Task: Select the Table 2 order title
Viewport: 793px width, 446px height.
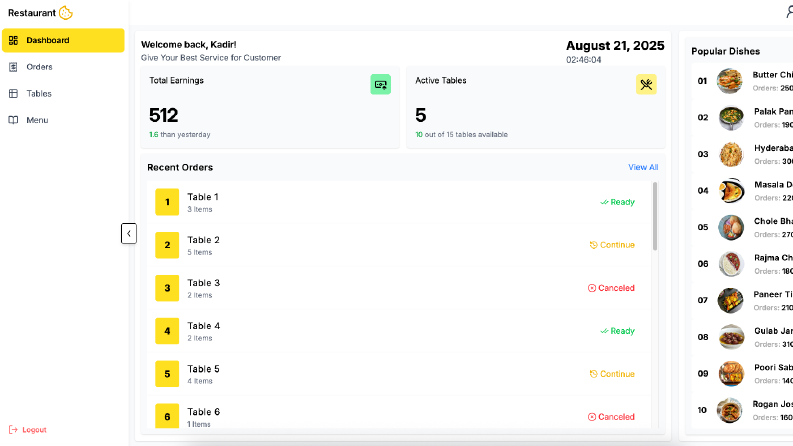Action: click(203, 240)
